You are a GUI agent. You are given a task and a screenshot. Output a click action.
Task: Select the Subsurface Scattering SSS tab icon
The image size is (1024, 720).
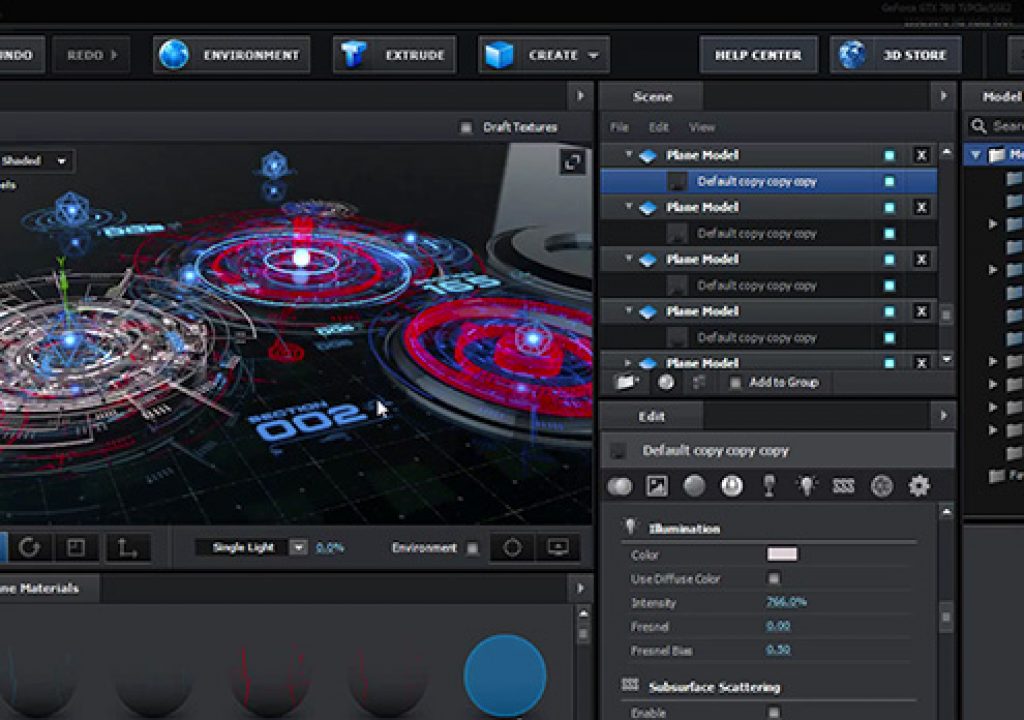[844, 485]
